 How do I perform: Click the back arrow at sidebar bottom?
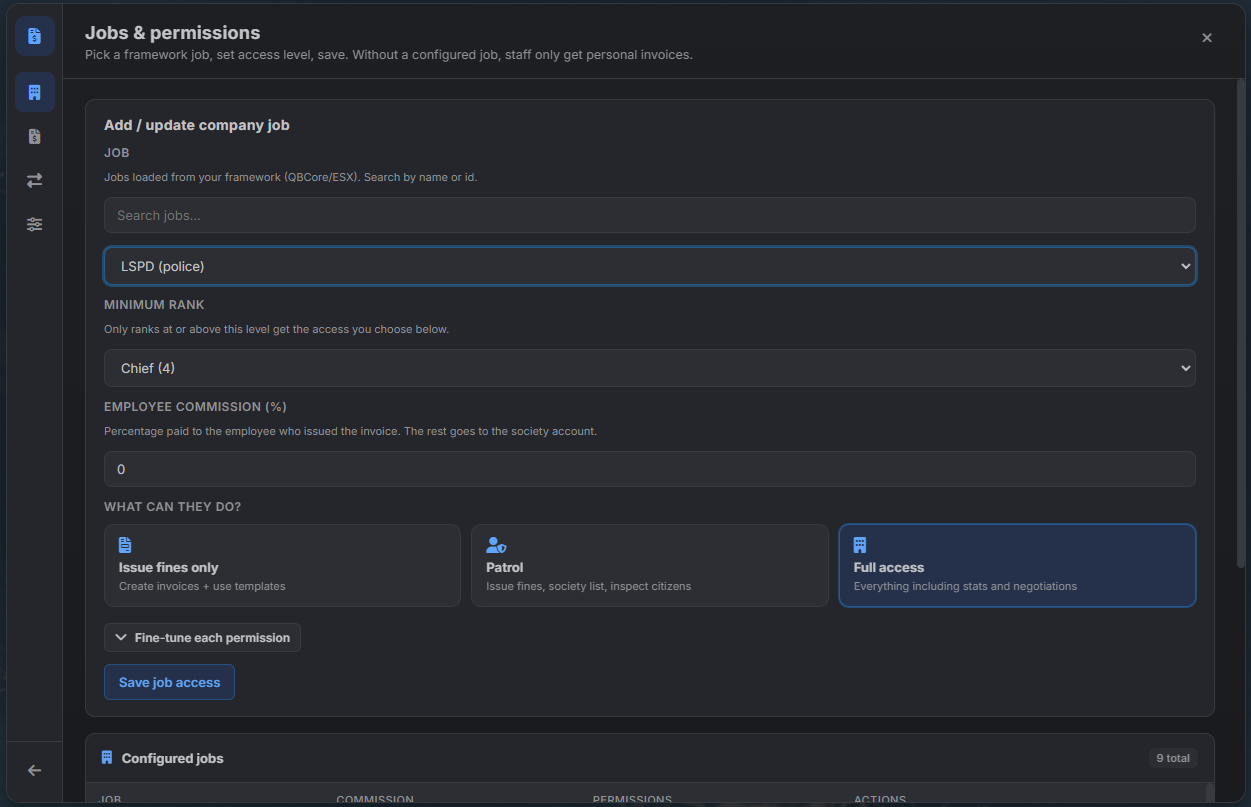point(35,770)
